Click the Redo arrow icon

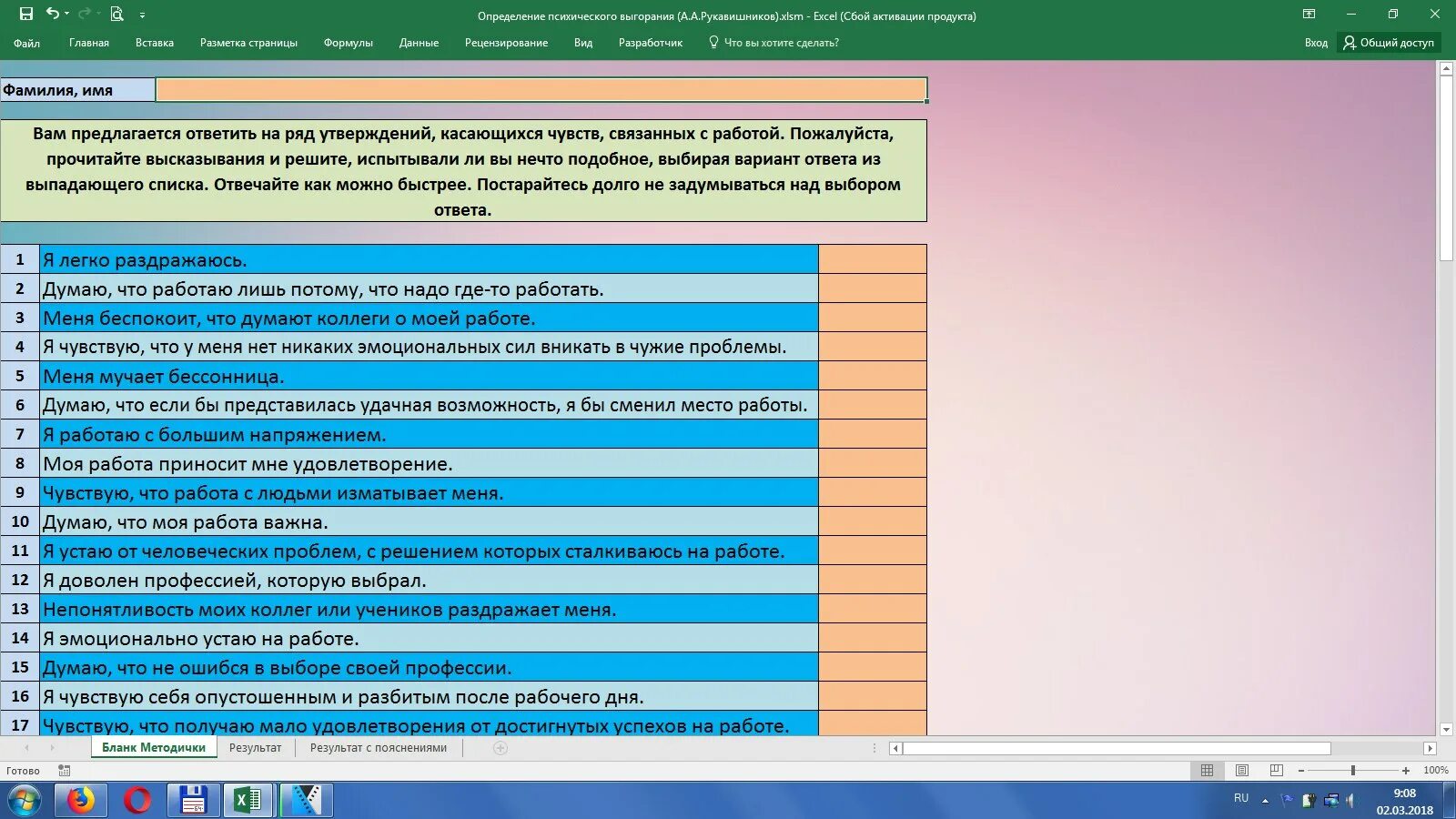[84, 14]
